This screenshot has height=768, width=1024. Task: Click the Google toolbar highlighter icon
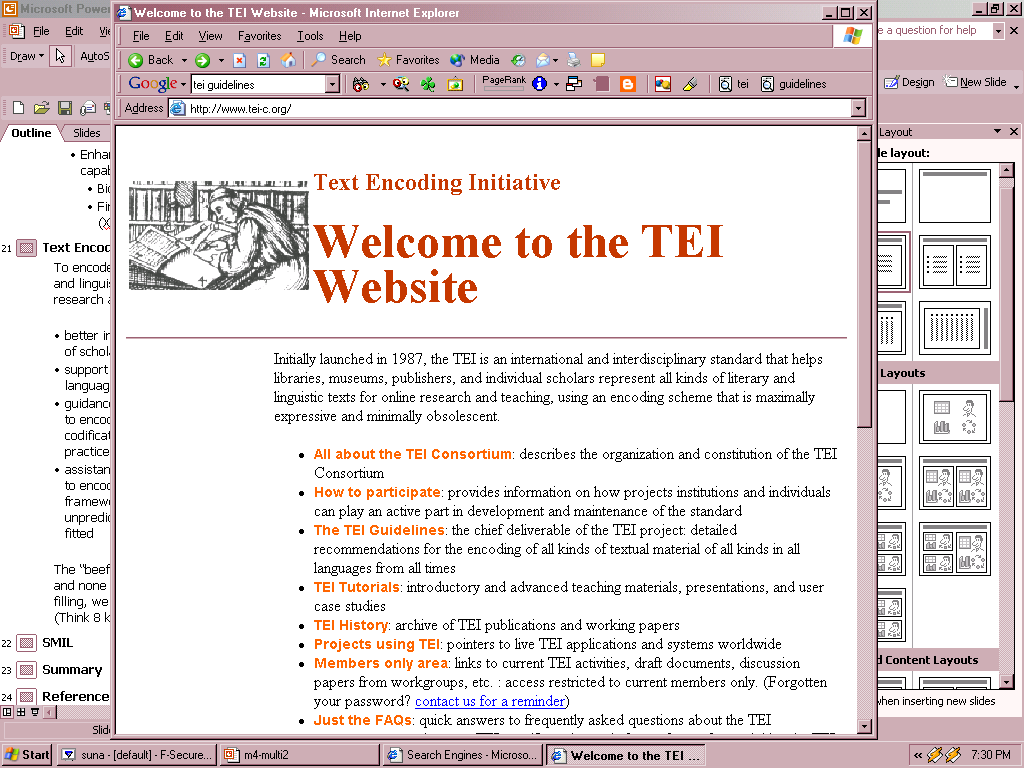(690, 84)
